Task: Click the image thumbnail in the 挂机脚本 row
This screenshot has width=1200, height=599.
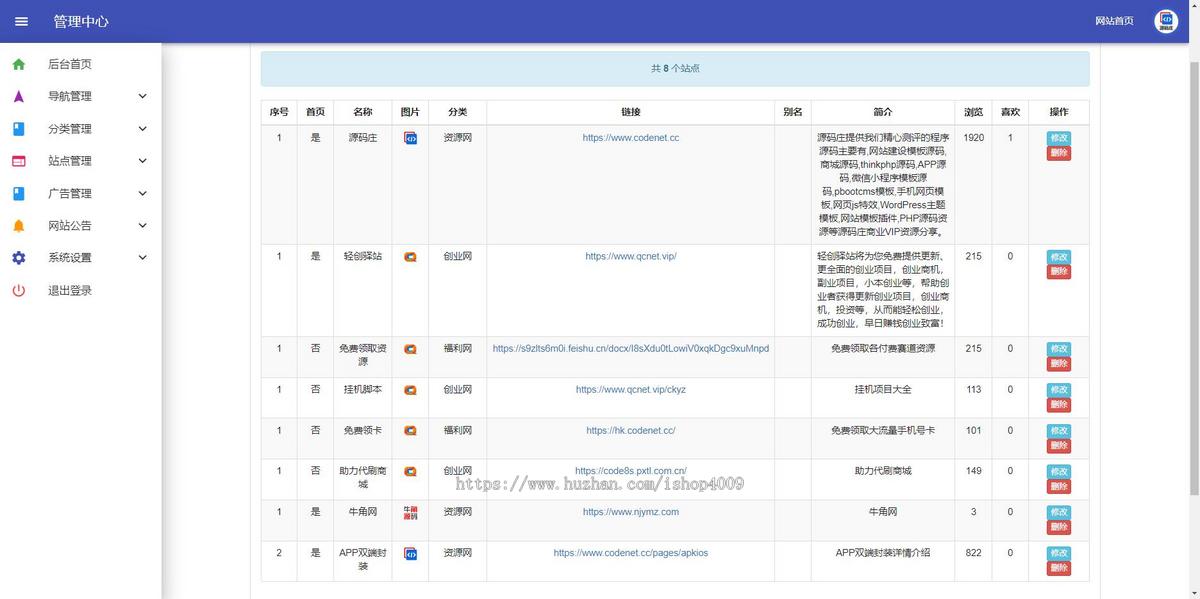Action: [x=410, y=390]
